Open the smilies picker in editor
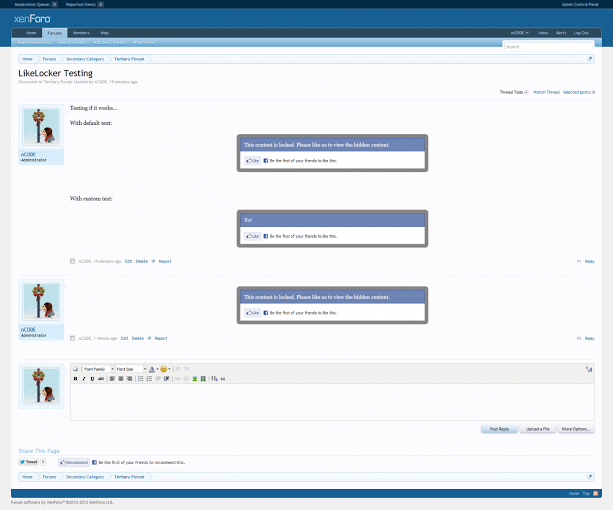 click(163, 369)
